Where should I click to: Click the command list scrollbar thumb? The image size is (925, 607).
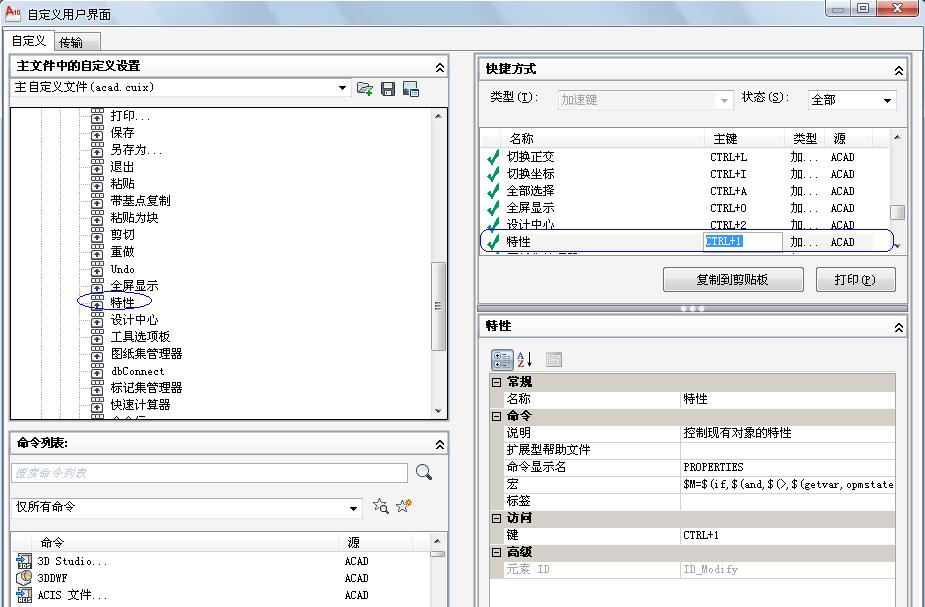tap(438, 554)
